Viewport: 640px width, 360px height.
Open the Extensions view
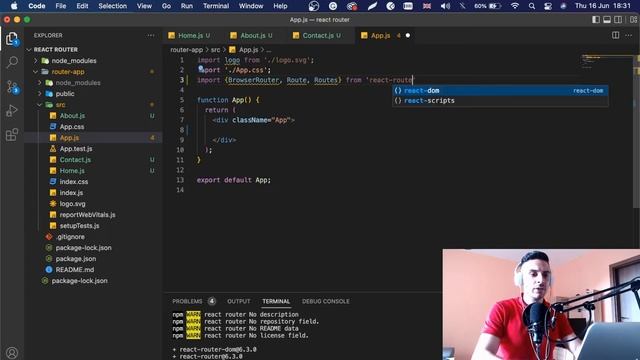[x=12, y=134]
